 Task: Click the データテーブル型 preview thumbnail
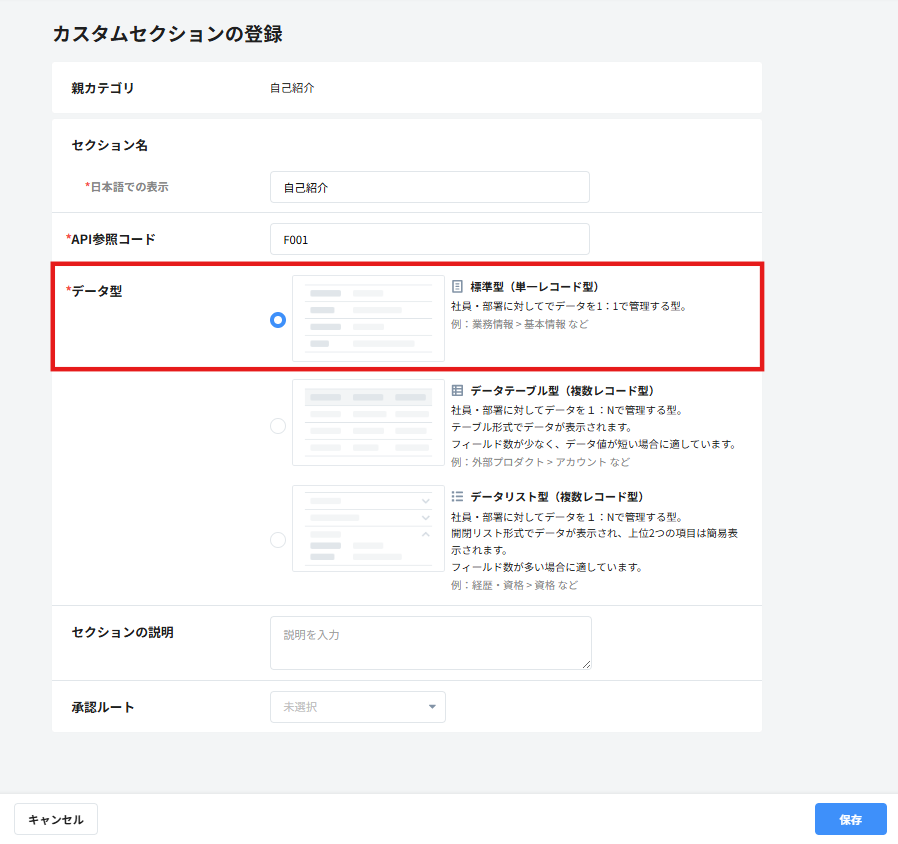pyautogui.click(x=368, y=423)
